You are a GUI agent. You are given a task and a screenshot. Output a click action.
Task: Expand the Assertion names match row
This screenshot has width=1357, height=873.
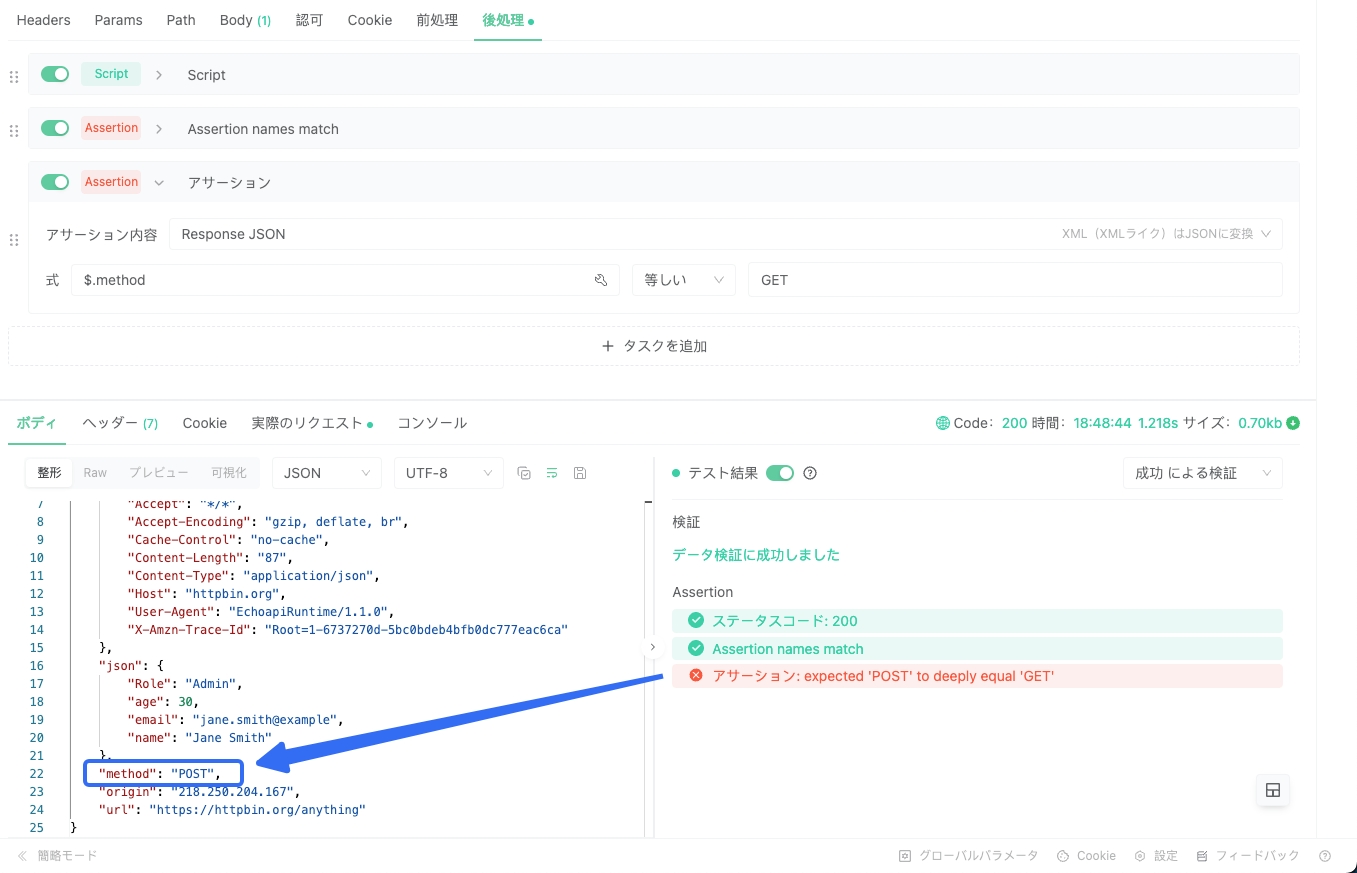pyautogui.click(x=159, y=129)
